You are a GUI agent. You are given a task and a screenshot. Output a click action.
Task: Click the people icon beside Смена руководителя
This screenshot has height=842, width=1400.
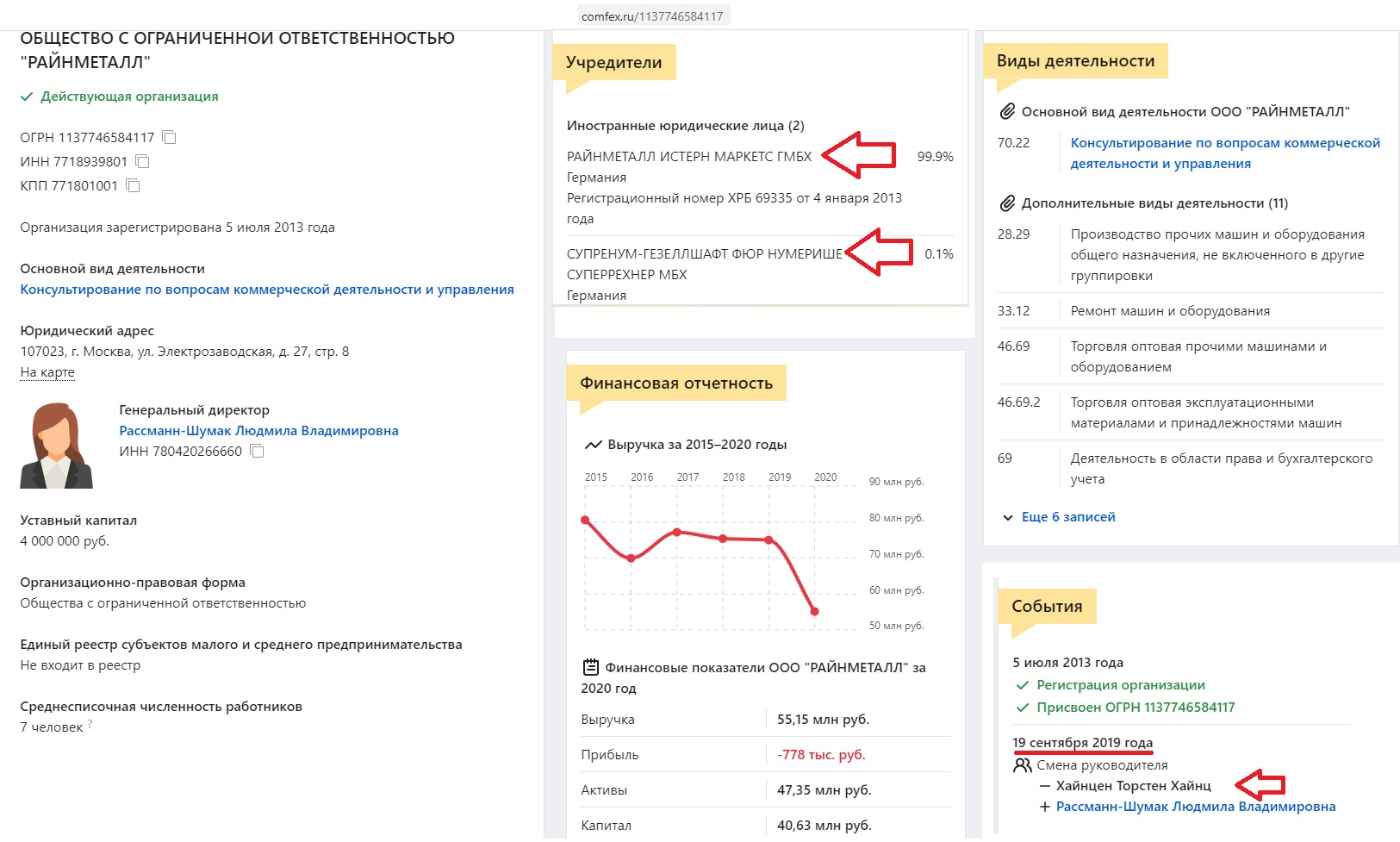click(1023, 764)
